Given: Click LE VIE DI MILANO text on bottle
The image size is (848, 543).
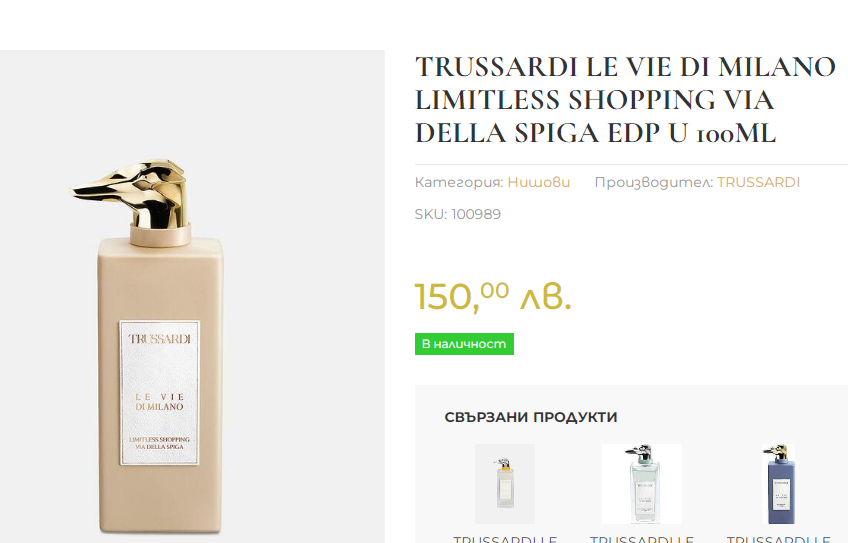Looking at the screenshot, I should [160, 402].
